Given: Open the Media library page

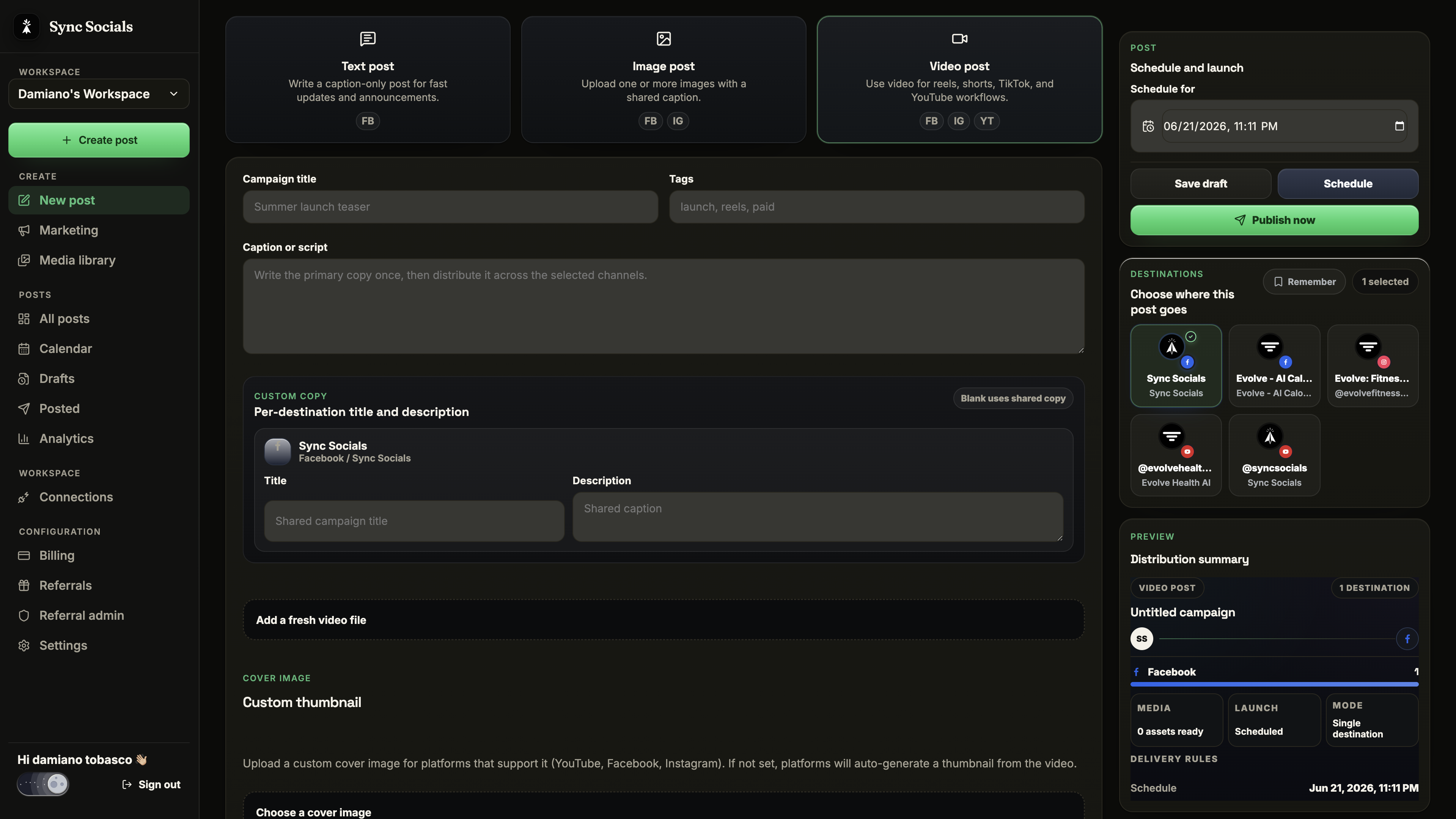Looking at the screenshot, I should click(x=99, y=260).
